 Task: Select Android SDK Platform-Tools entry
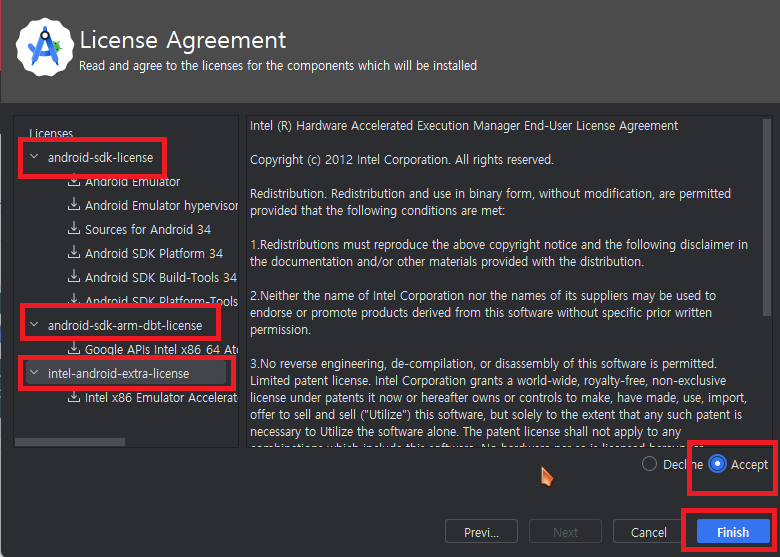point(161,300)
